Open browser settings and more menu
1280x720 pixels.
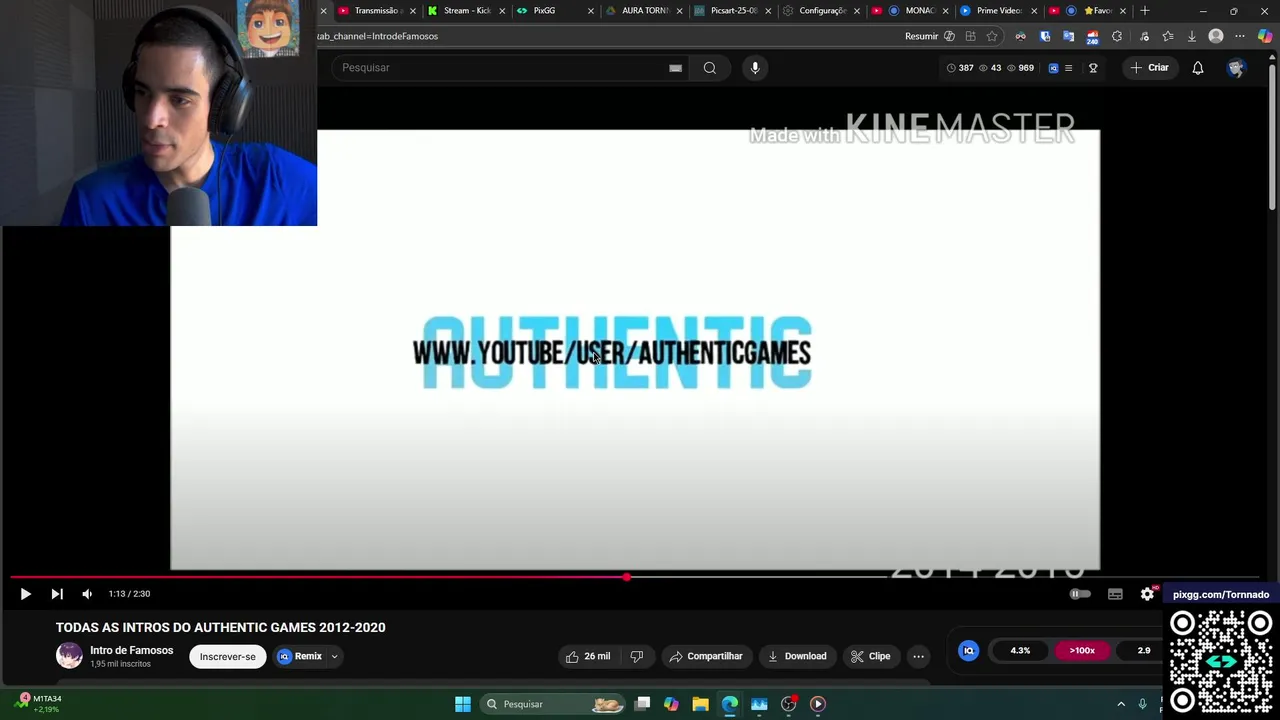pyautogui.click(x=1240, y=36)
